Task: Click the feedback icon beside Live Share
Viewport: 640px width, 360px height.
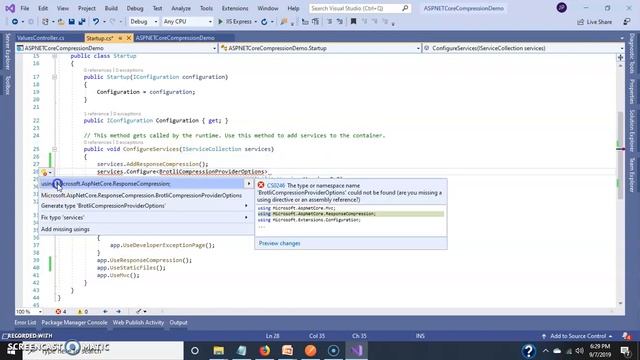Action: (x=627, y=22)
